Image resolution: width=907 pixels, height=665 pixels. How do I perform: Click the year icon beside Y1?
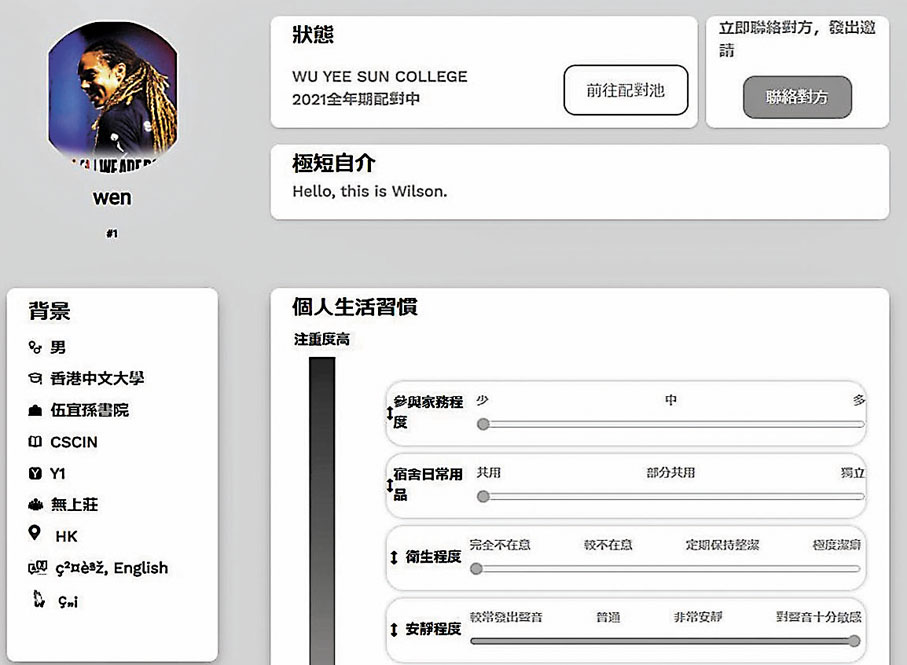pos(36,474)
